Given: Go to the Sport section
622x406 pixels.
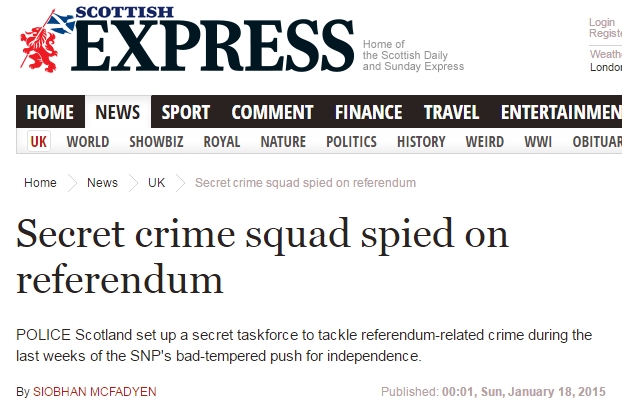Looking at the screenshot, I should point(186,112).
